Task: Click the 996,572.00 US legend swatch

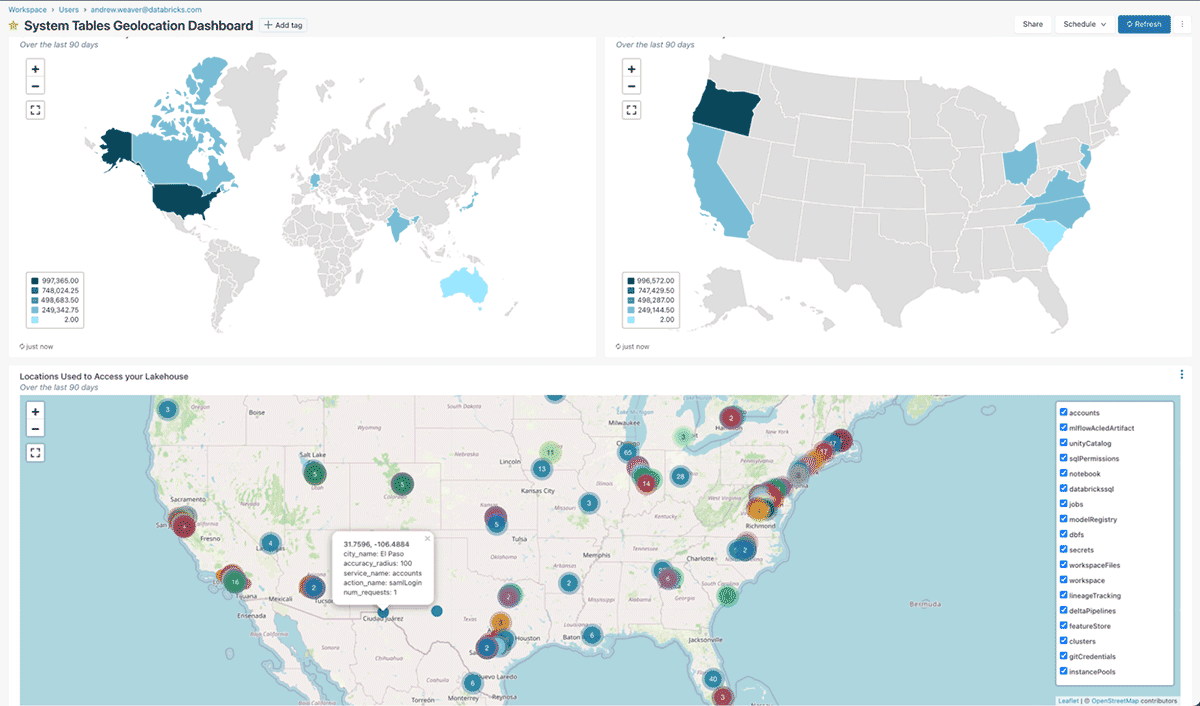Action: pos(630,280)
